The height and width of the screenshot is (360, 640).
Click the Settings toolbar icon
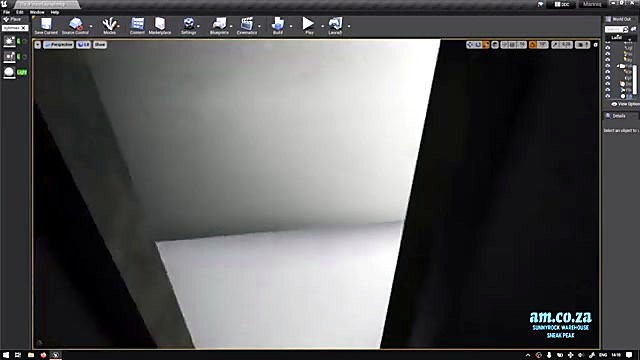(189, 25)
